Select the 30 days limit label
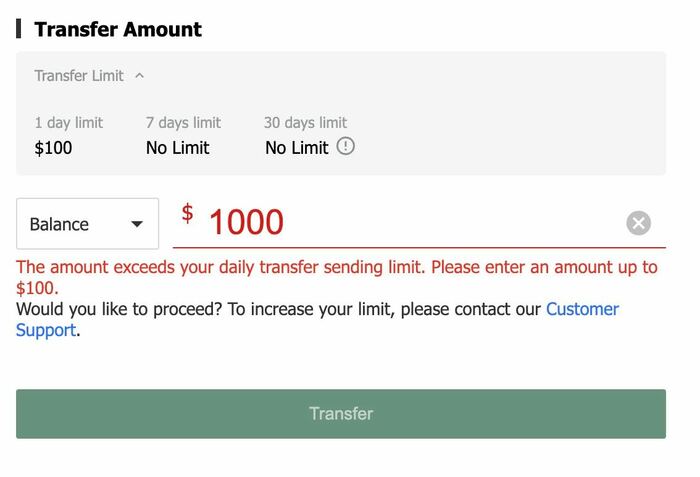 coord(305,123)
